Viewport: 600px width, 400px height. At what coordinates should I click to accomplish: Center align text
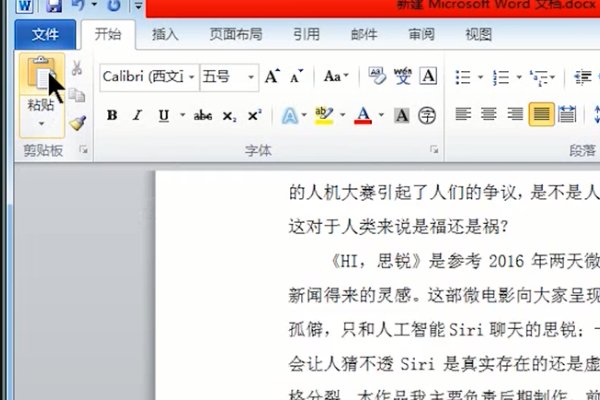tap(489, 114)
